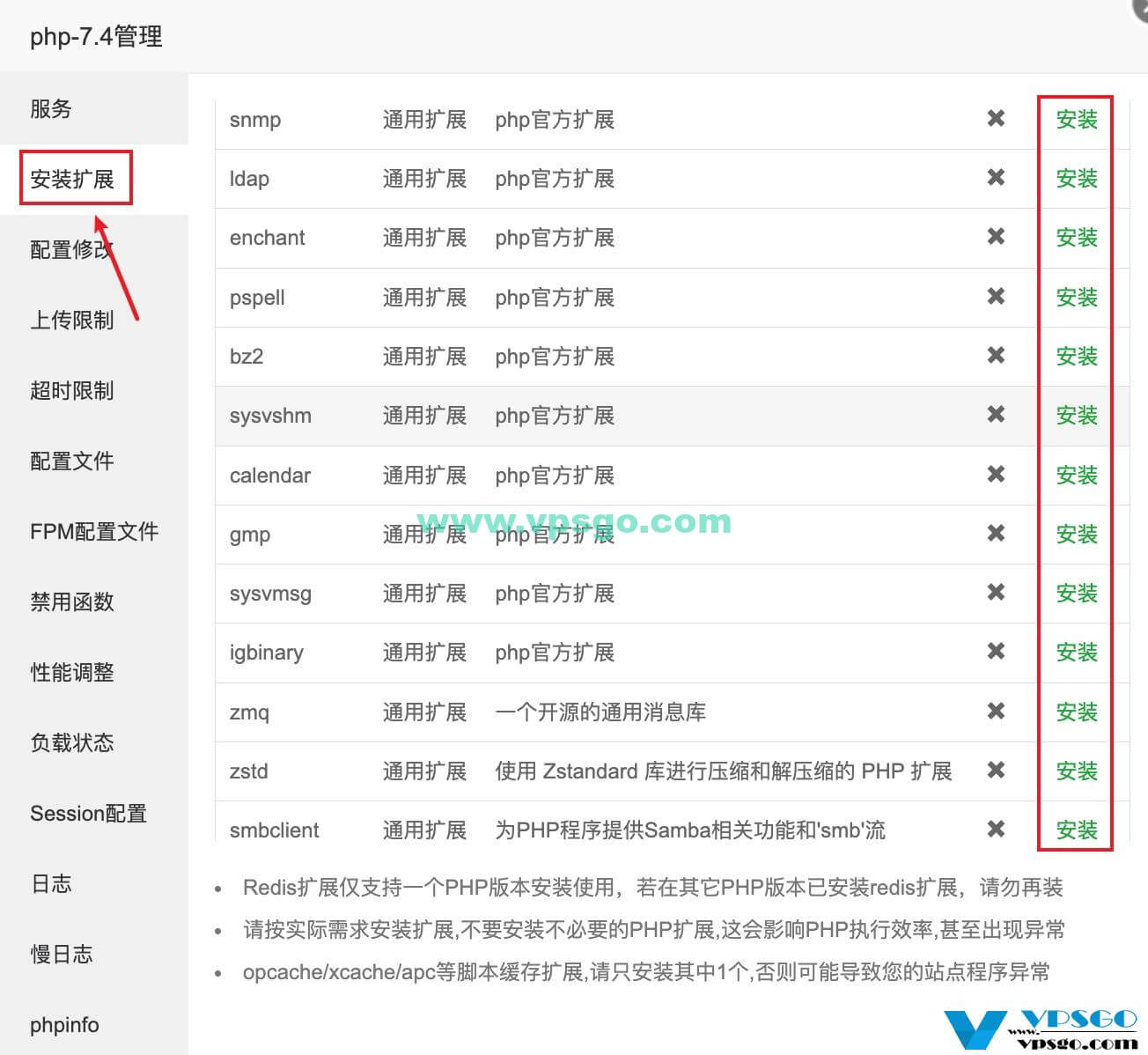Image resolution: width=1148 pixels, height=1055 pixels.
Task: Click the bz2 extension name
Action: [247, 357]
